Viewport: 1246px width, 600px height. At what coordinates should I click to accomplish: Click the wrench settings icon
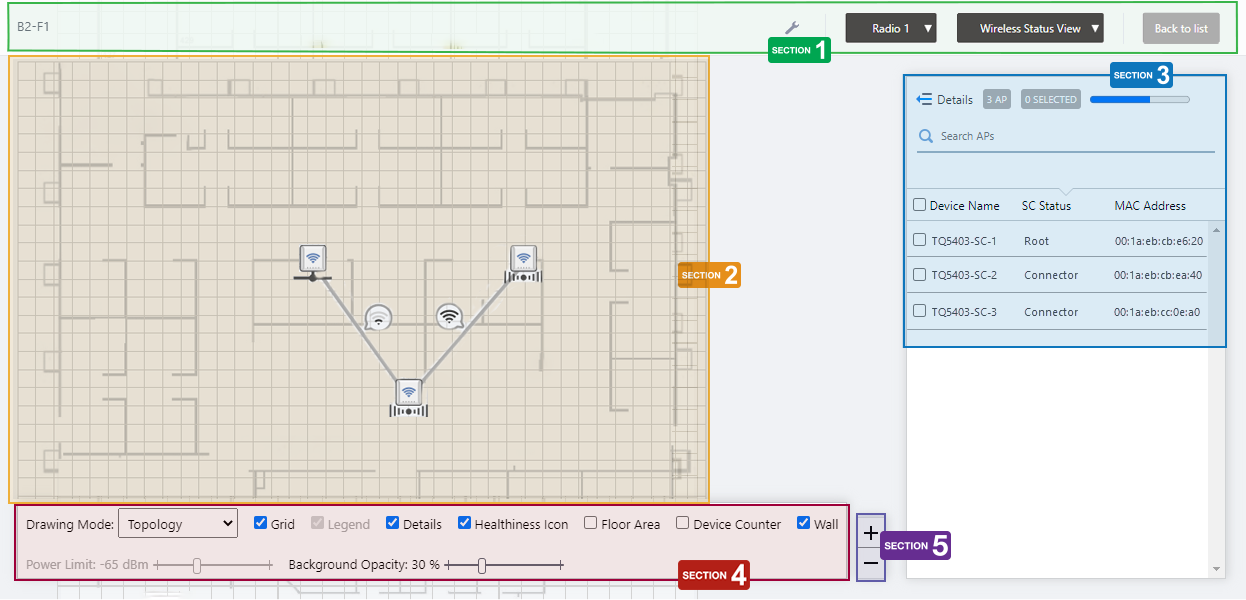pyautogui.click(x=791, y=28)
